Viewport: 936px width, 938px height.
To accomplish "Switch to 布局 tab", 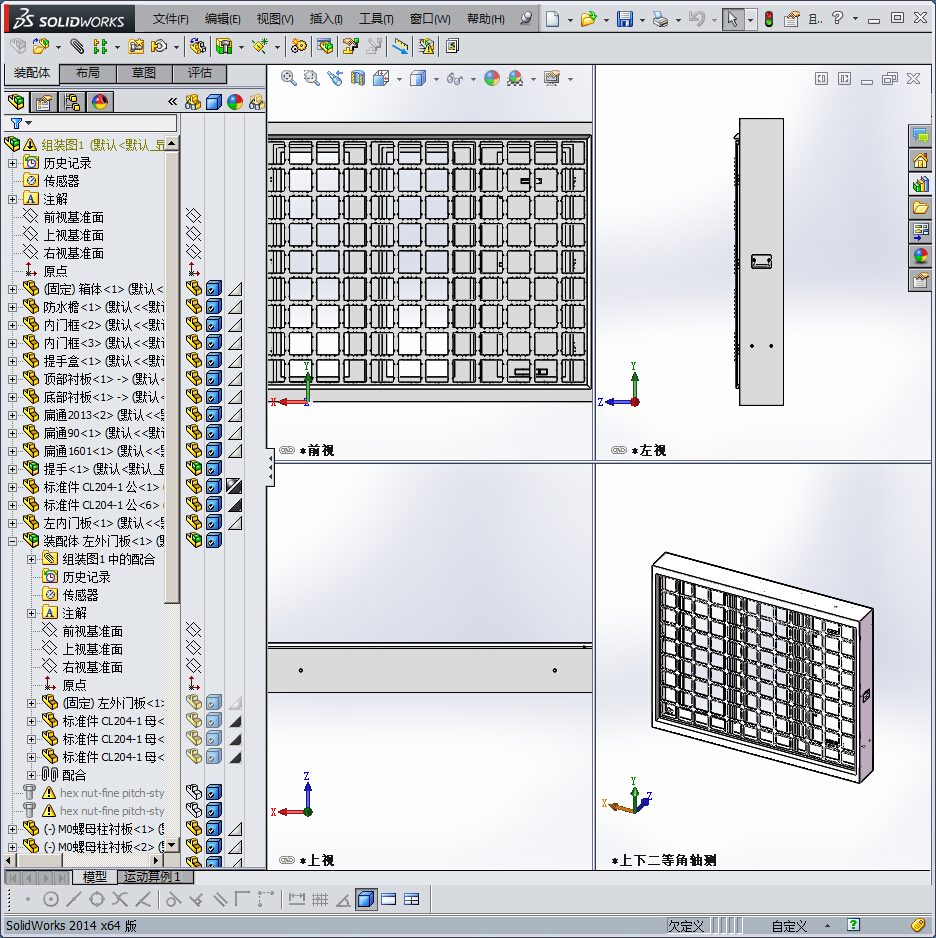I will pos(88,73).
